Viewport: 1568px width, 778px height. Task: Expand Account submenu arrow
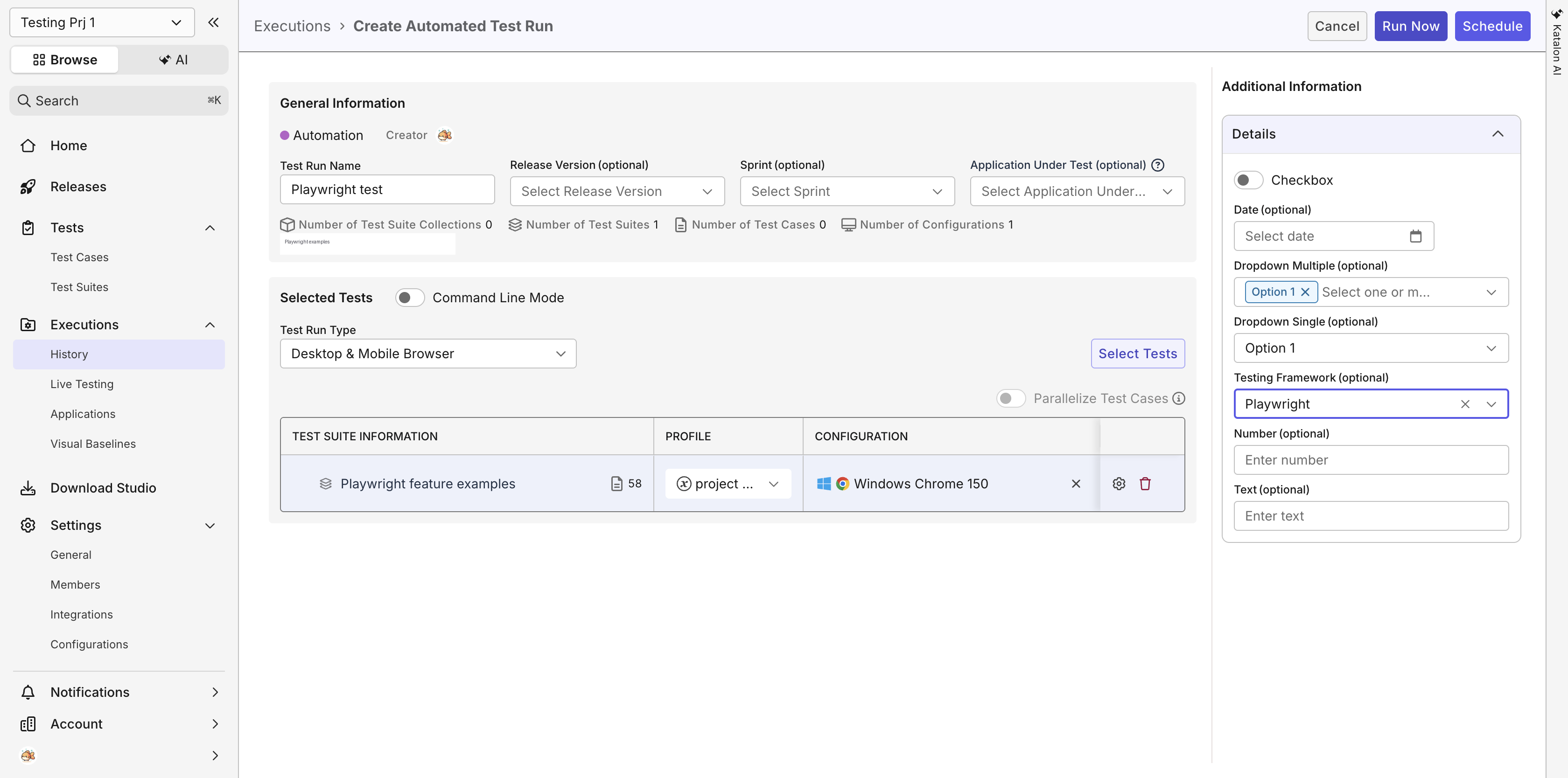tap(215, 724)
